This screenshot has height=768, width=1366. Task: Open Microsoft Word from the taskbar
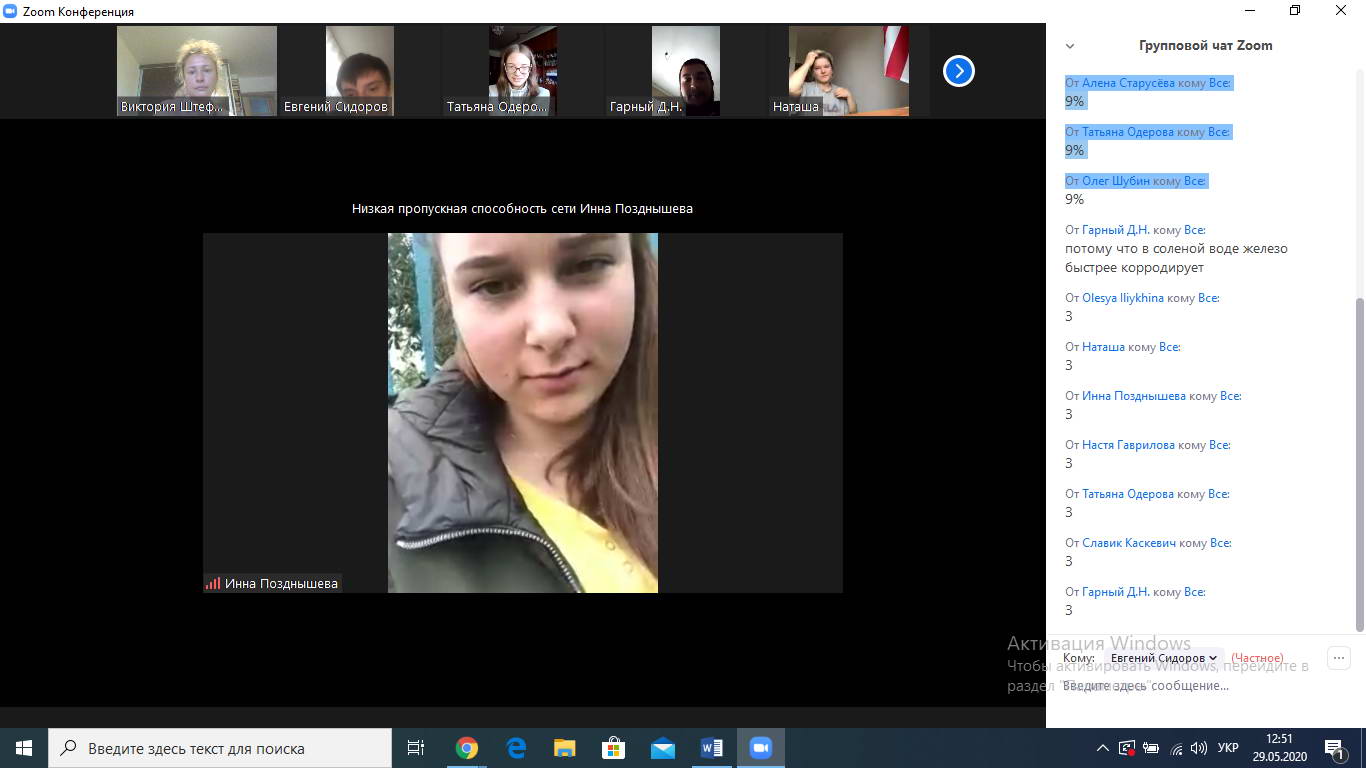click(x=712, y=748)
